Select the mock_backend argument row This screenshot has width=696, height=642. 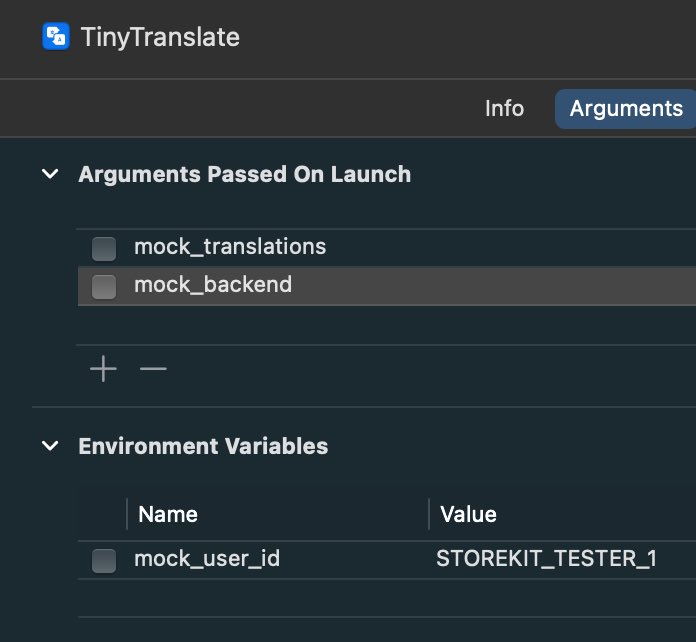coord(387,286)
